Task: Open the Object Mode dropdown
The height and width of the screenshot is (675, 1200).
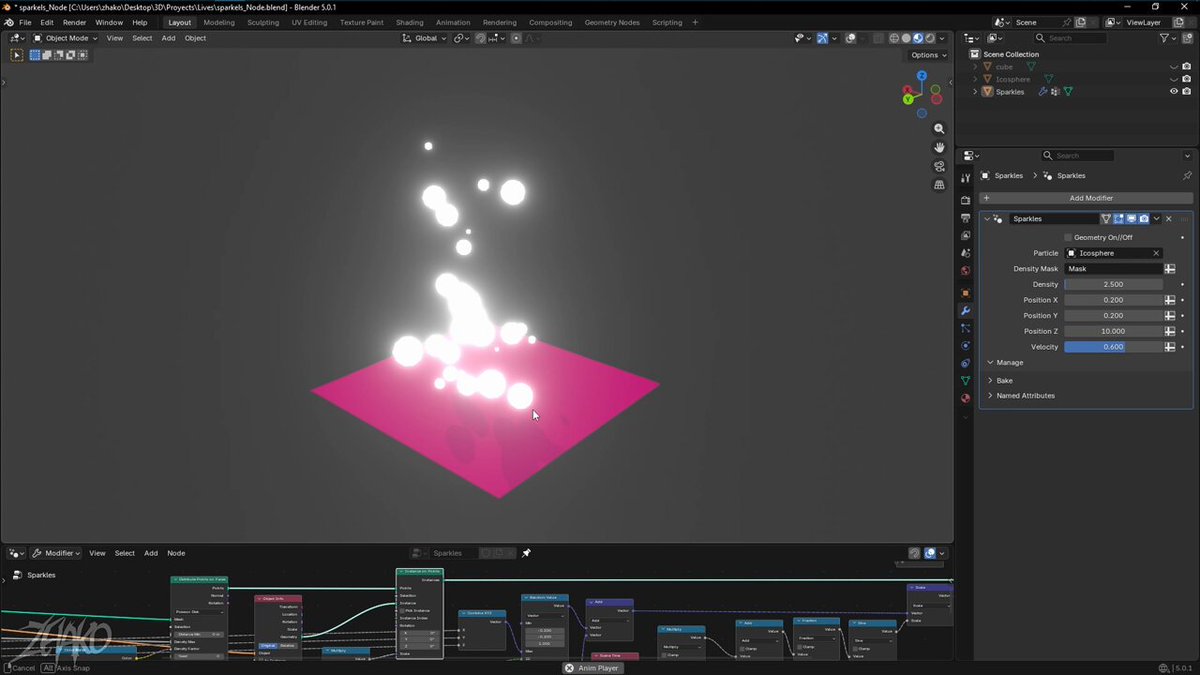Action: tap(65, 38)
